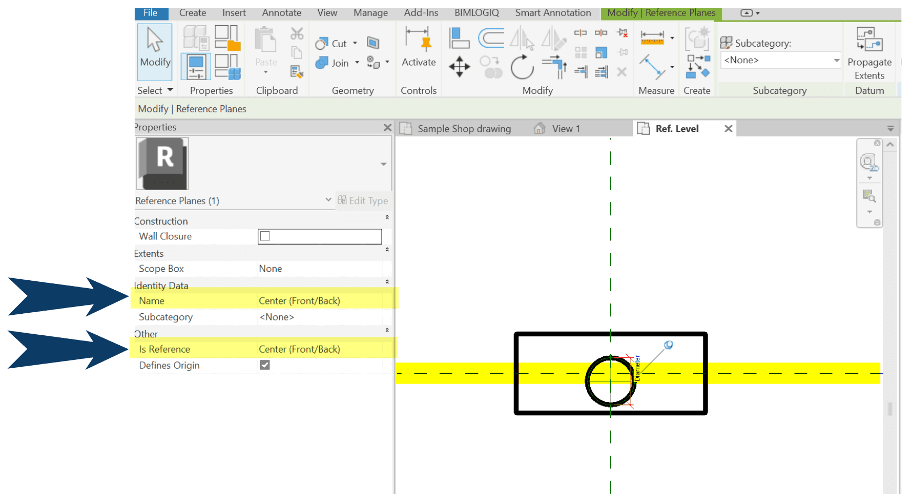The width and height of the screenshot is (904, 494).
Task: Click the view tabs list dropdown arrow
Action: (891, 129)
